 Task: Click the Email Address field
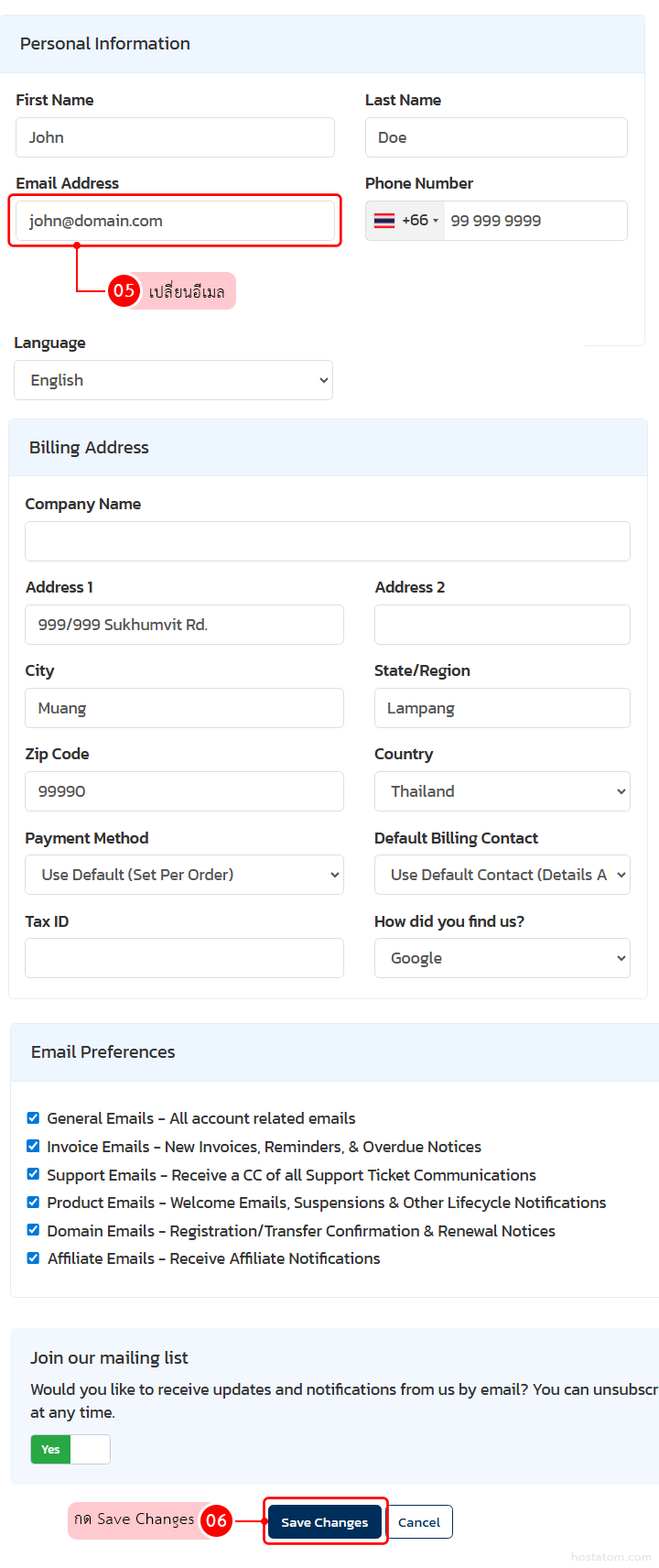pyautogui.click(x=175, y=221)
